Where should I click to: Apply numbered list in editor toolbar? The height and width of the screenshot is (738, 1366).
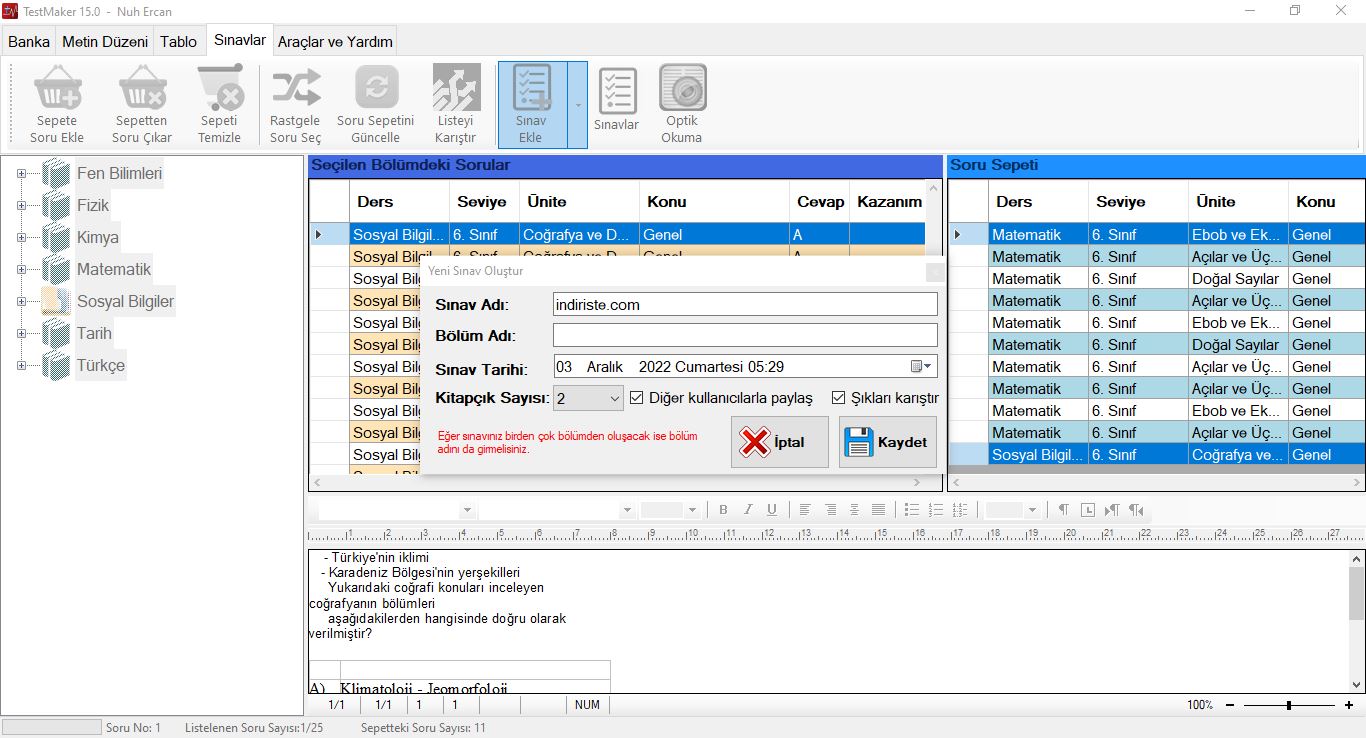tap(936, 510)
